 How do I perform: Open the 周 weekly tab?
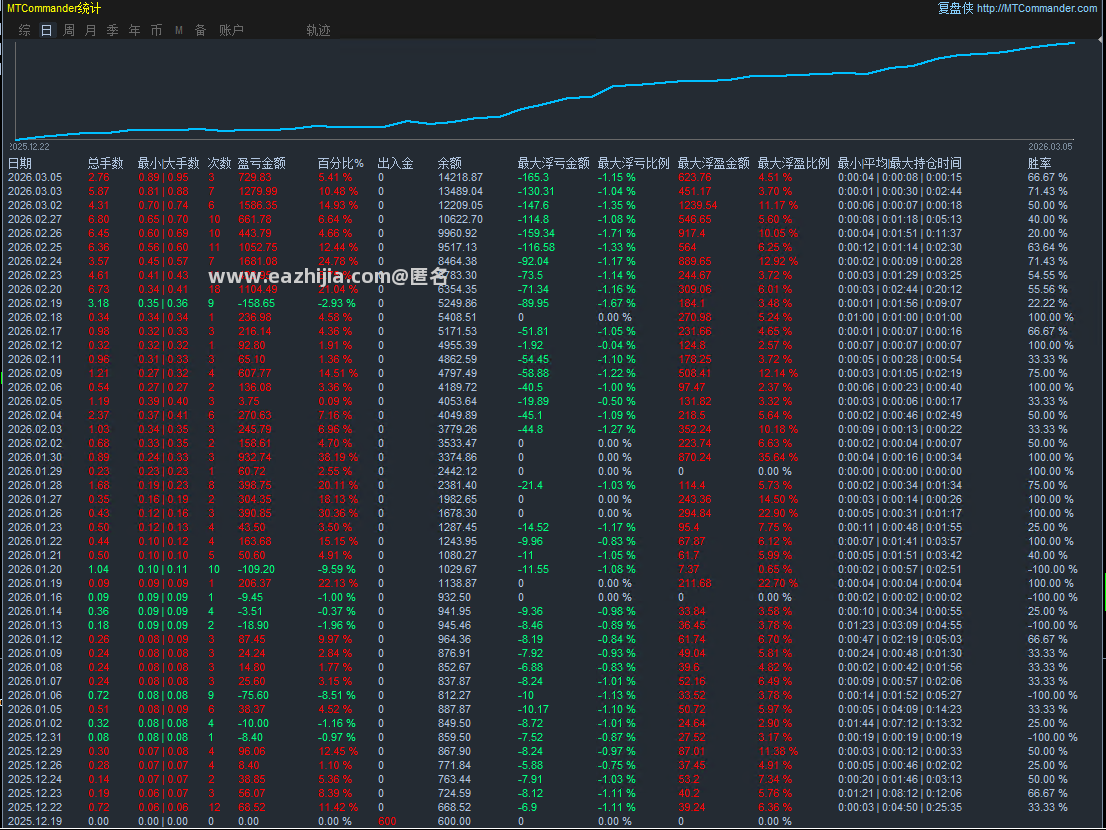tap(68, 30)
